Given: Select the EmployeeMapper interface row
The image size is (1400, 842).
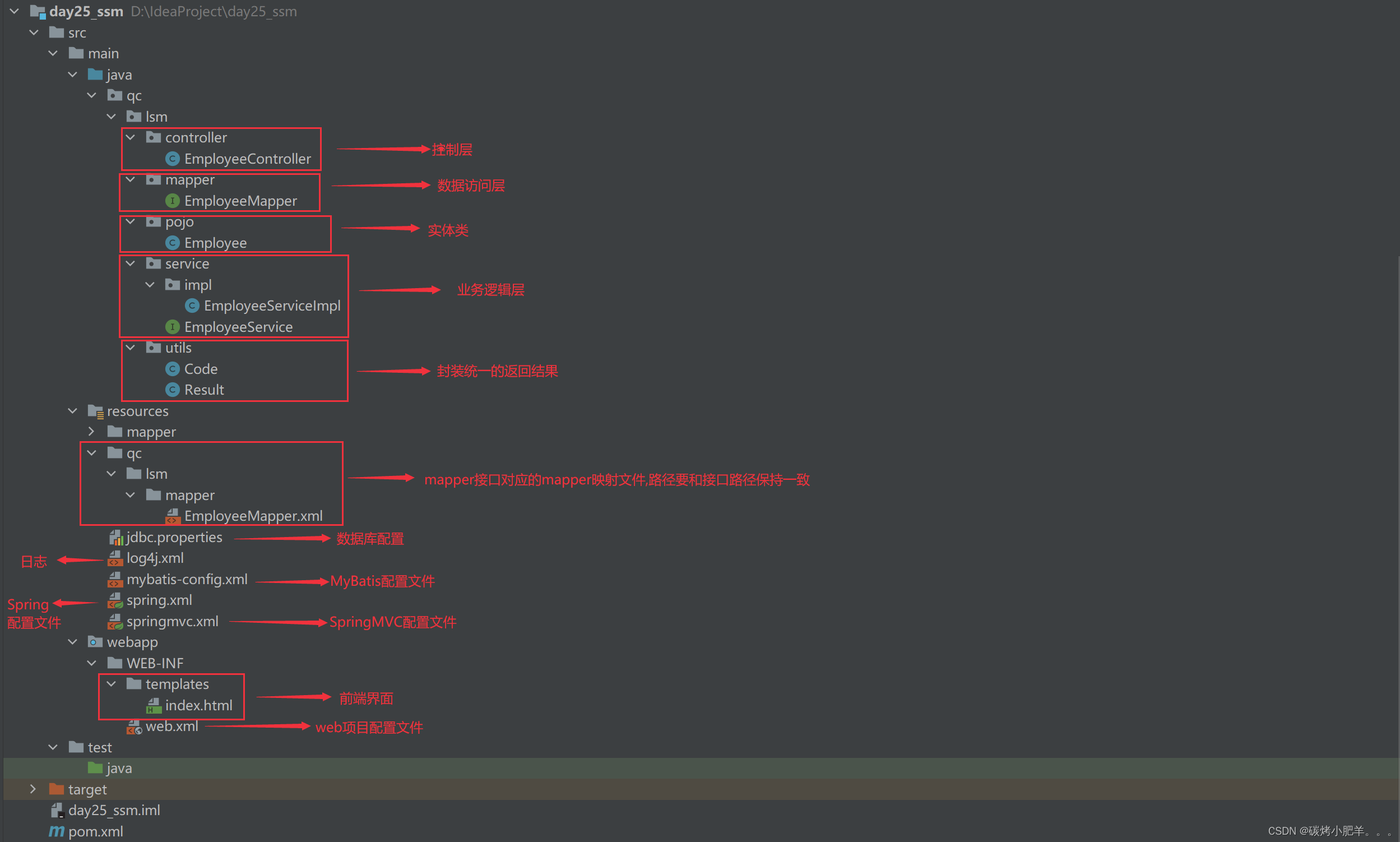Looking at the screenshot, I should click(240, 201).
